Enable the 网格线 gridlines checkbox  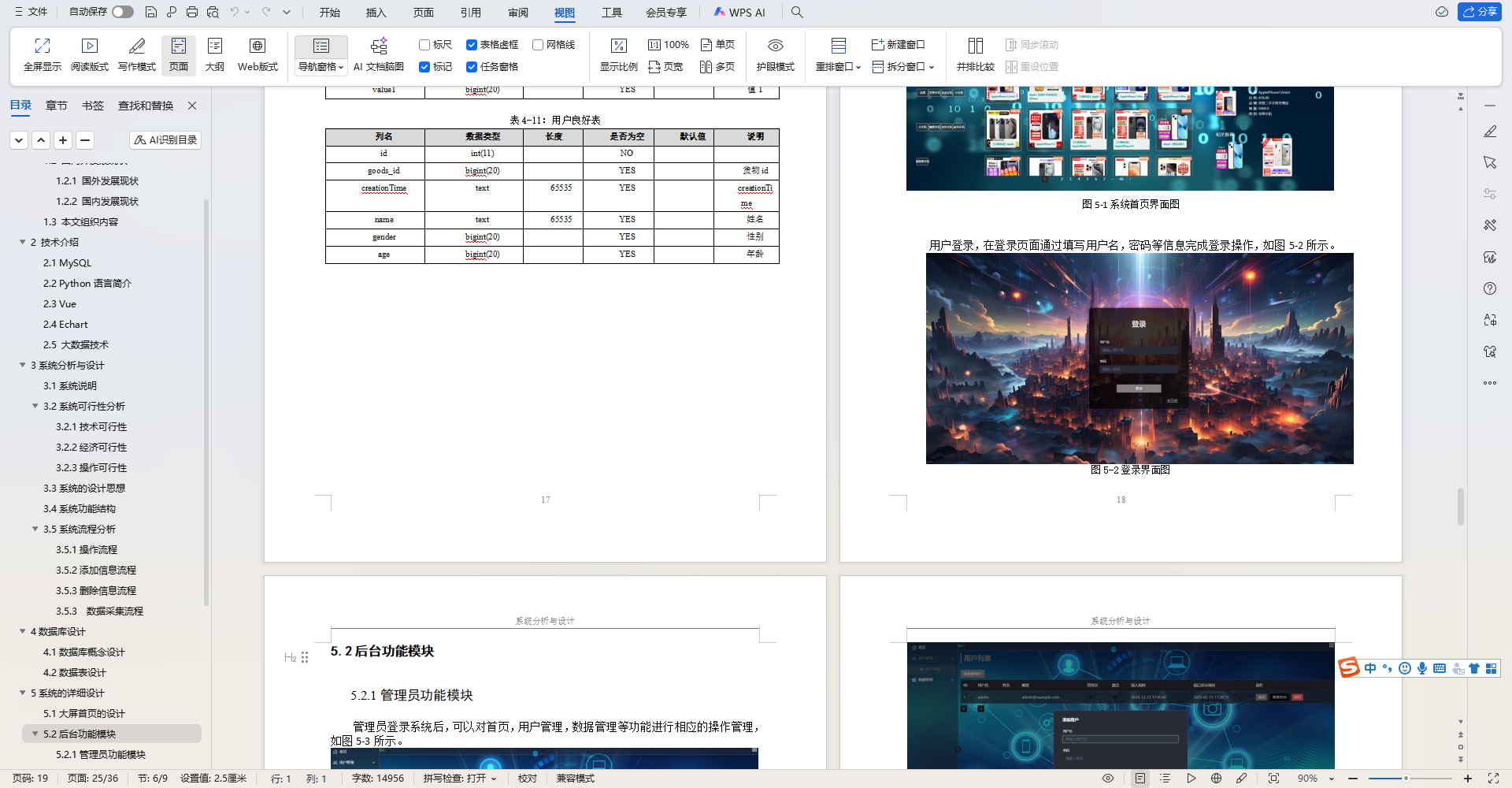tap(537, 44)
